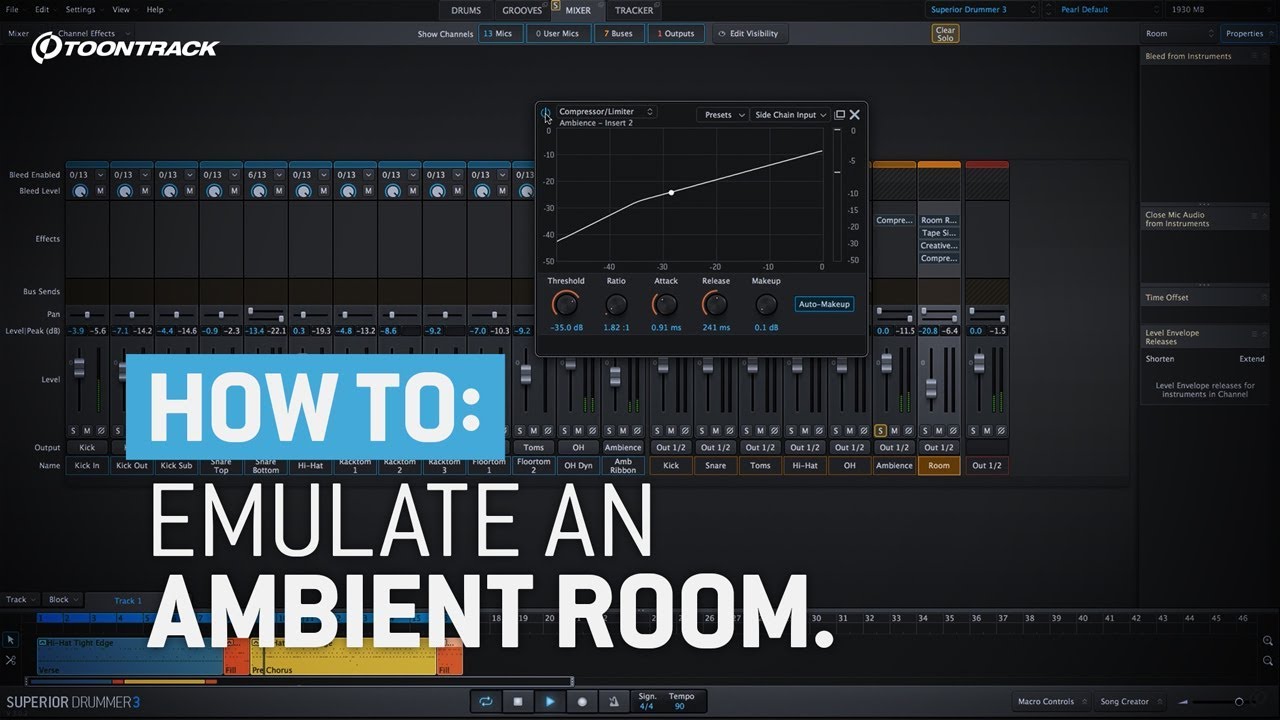Screen dimensions: 1280x720
Task: Open the Superior Drummer 3 library dropdown
Action: [983, 10]
